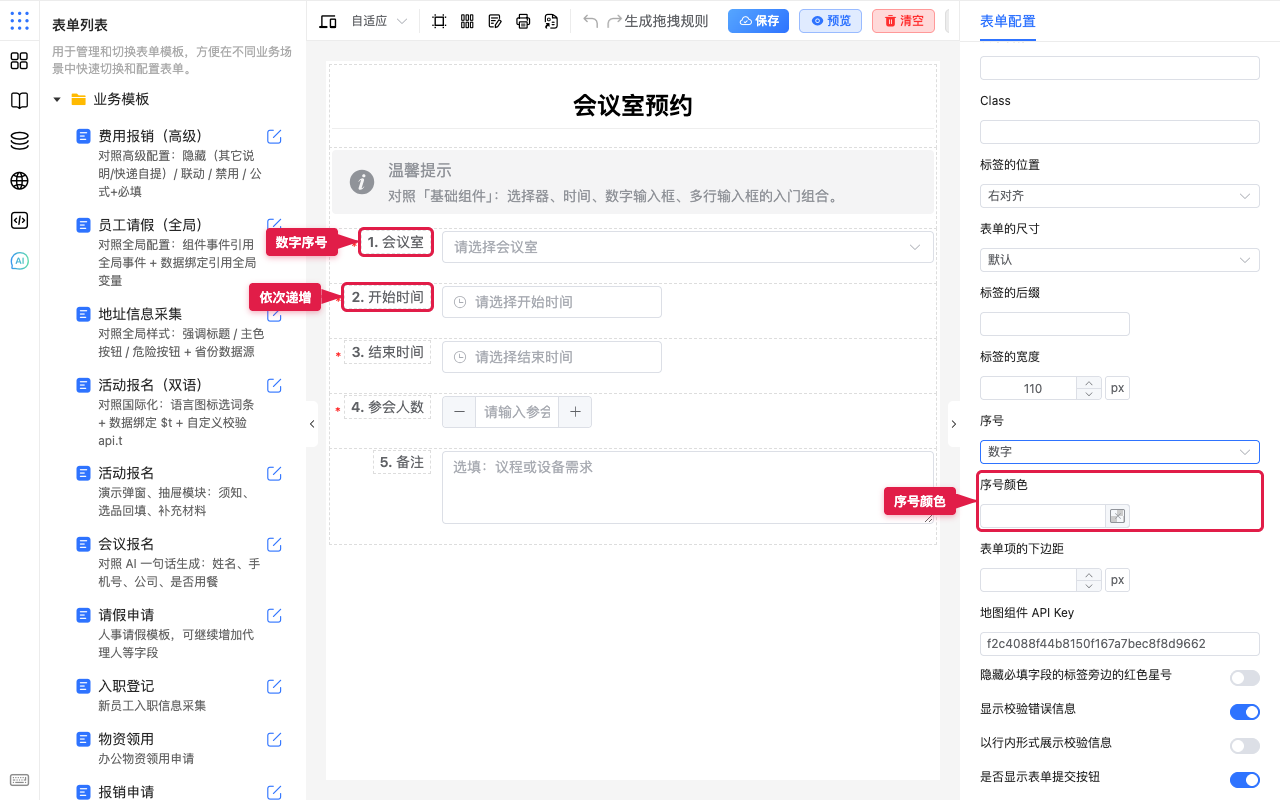Click the printer icon in toolbar
Viewport: 1280px width, 800px height.
coord(523,21)
